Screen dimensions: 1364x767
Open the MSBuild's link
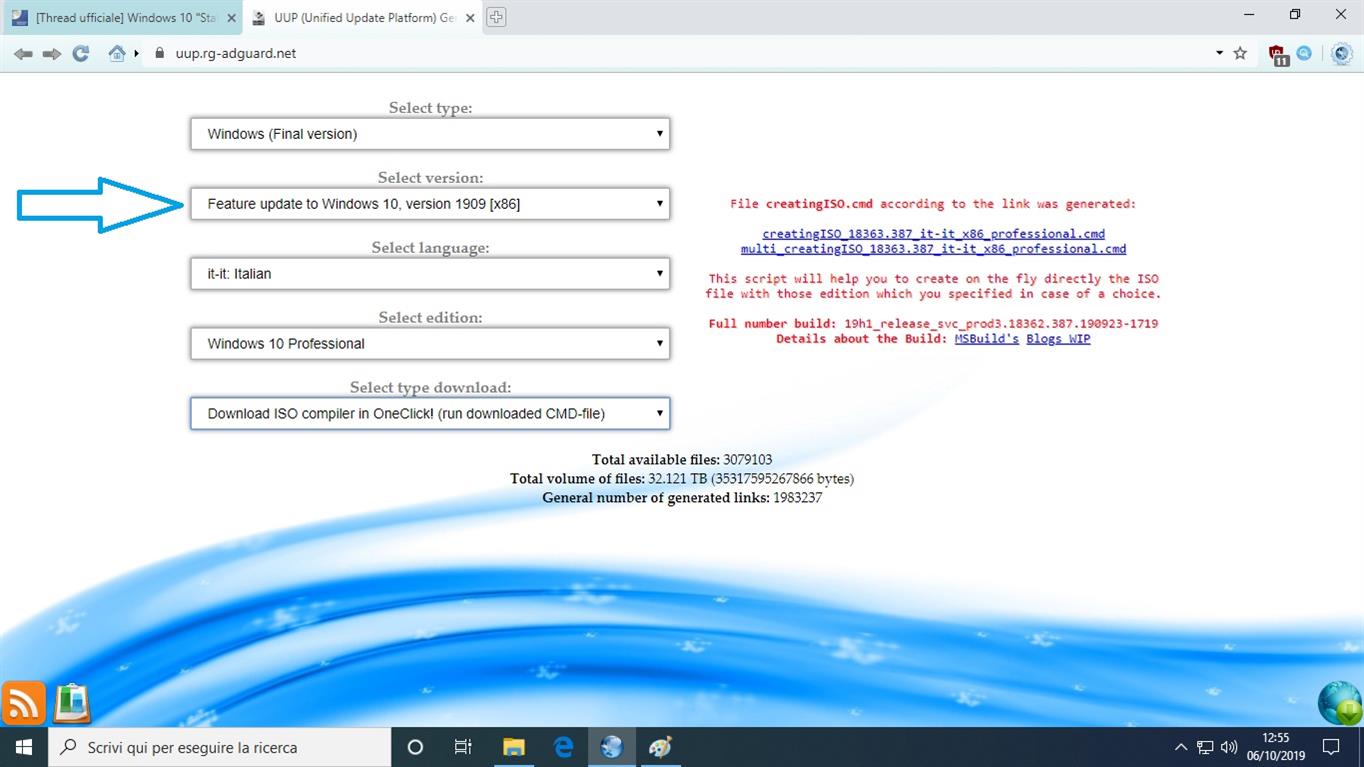click(x=987, y=339)
